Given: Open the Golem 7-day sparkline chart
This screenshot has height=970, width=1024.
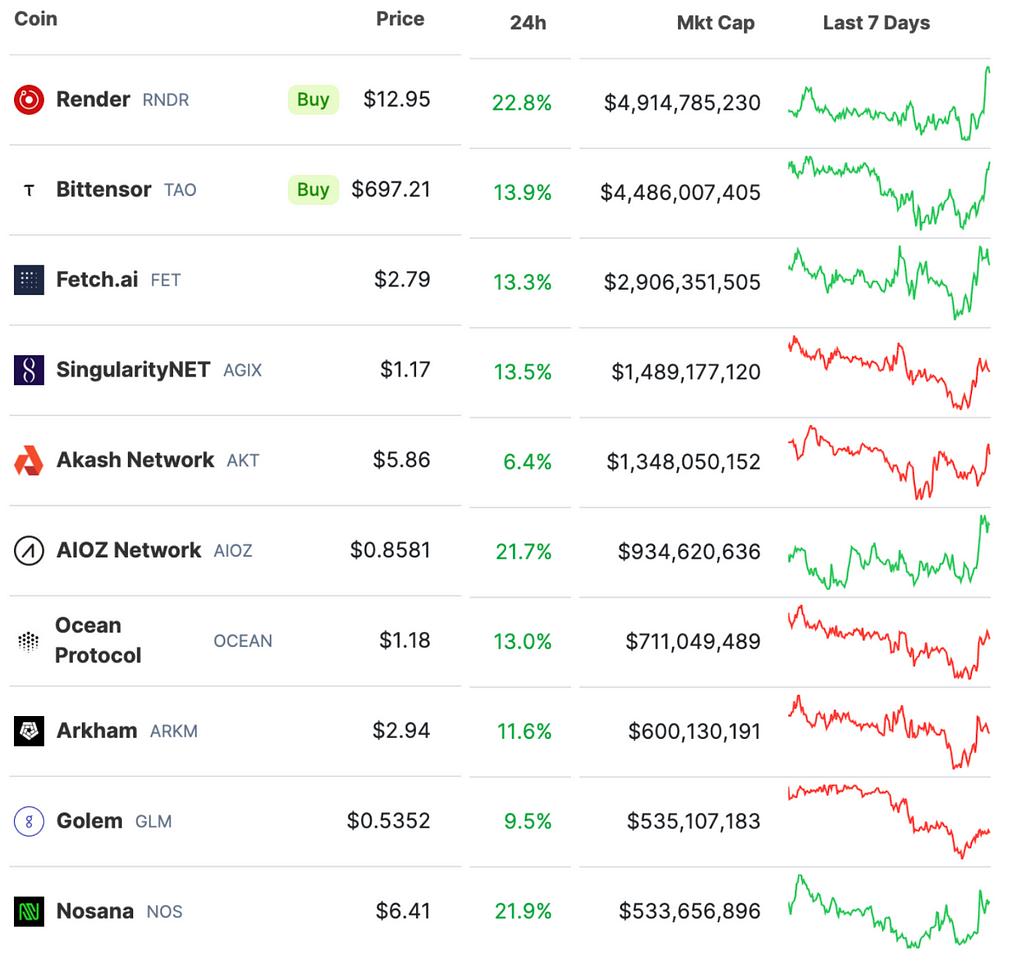Looking at the screenshot, I should 888,821.
